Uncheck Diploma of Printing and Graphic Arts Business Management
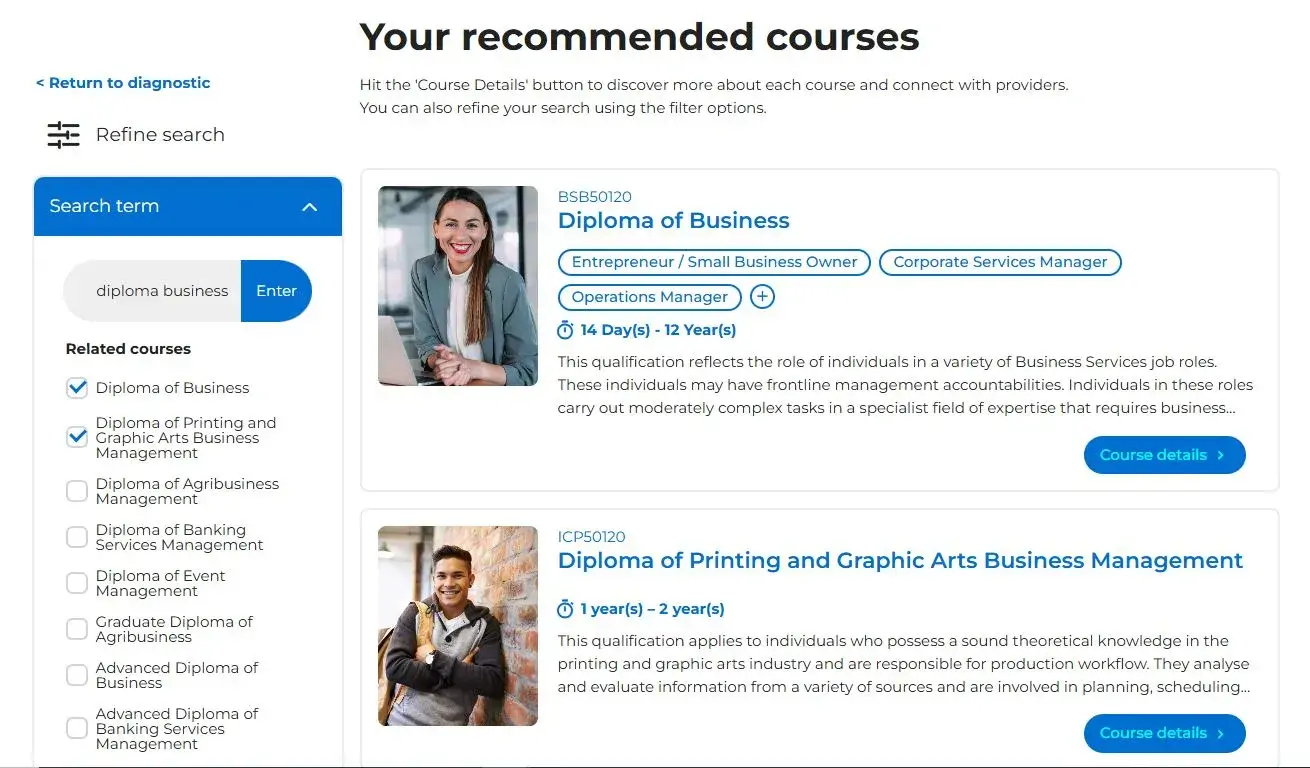The width and height of the screenshot is (1310, 768). [76, 437]
